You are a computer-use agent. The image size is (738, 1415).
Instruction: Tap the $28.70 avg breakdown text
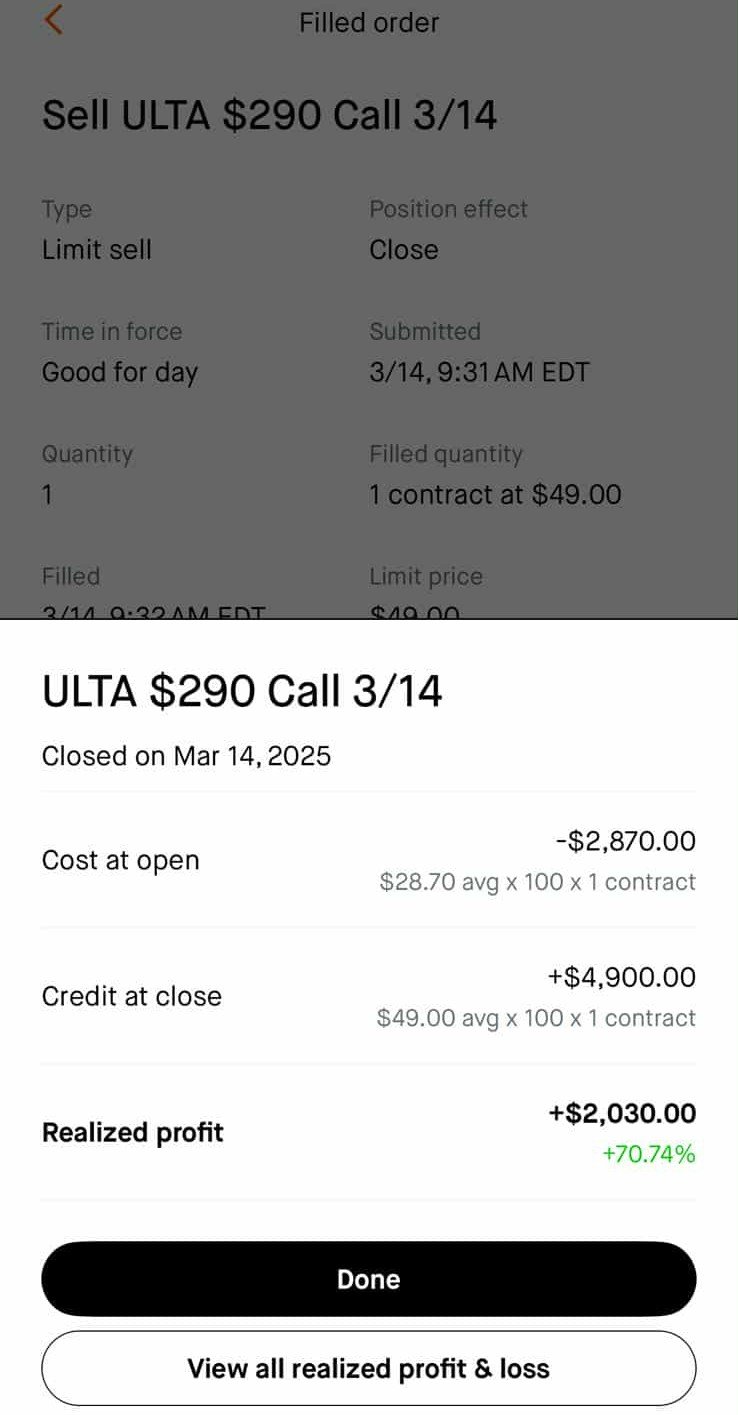[537, 882]
